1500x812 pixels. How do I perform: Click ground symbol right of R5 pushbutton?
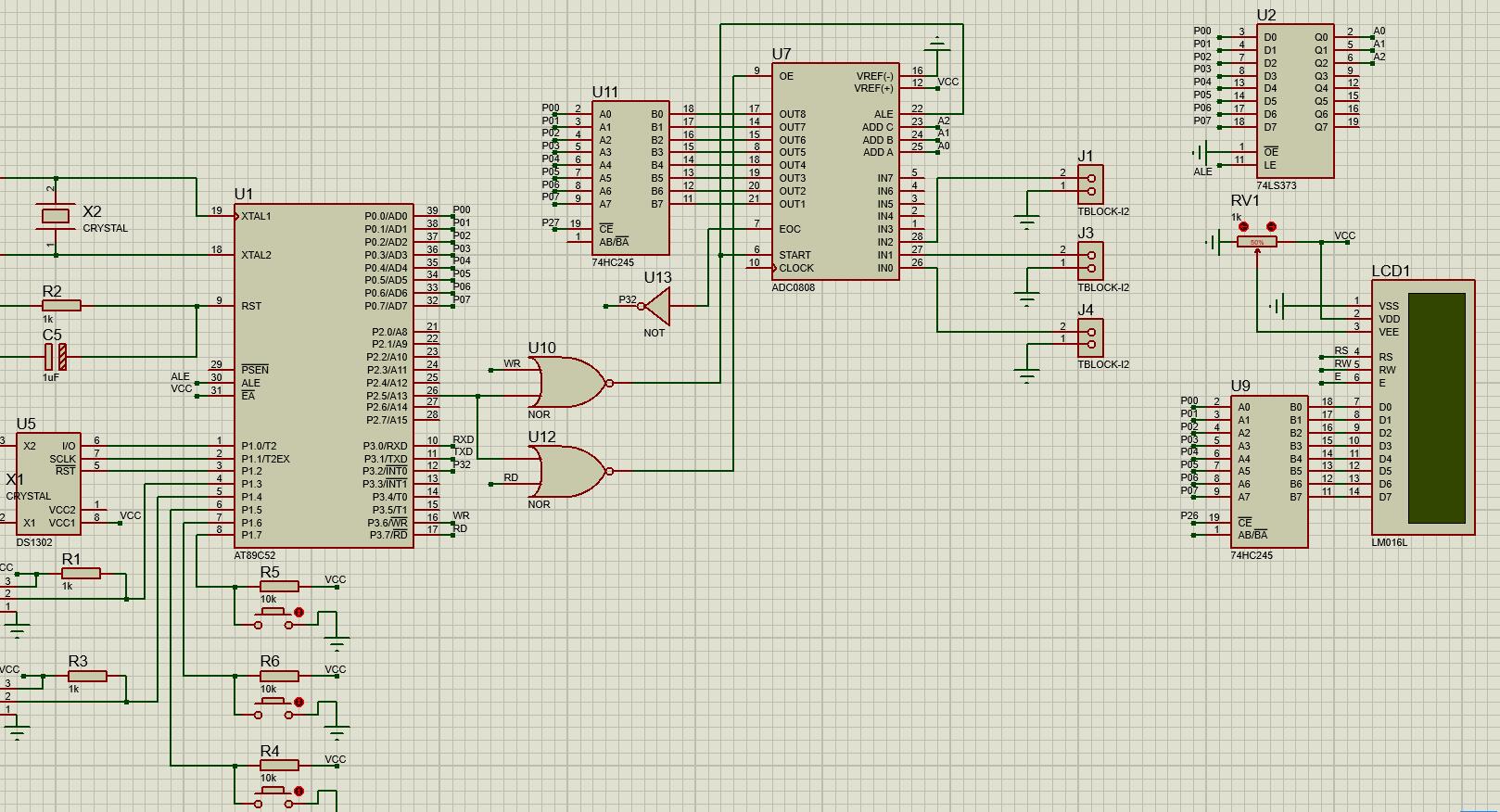click(x=337, y=642)
